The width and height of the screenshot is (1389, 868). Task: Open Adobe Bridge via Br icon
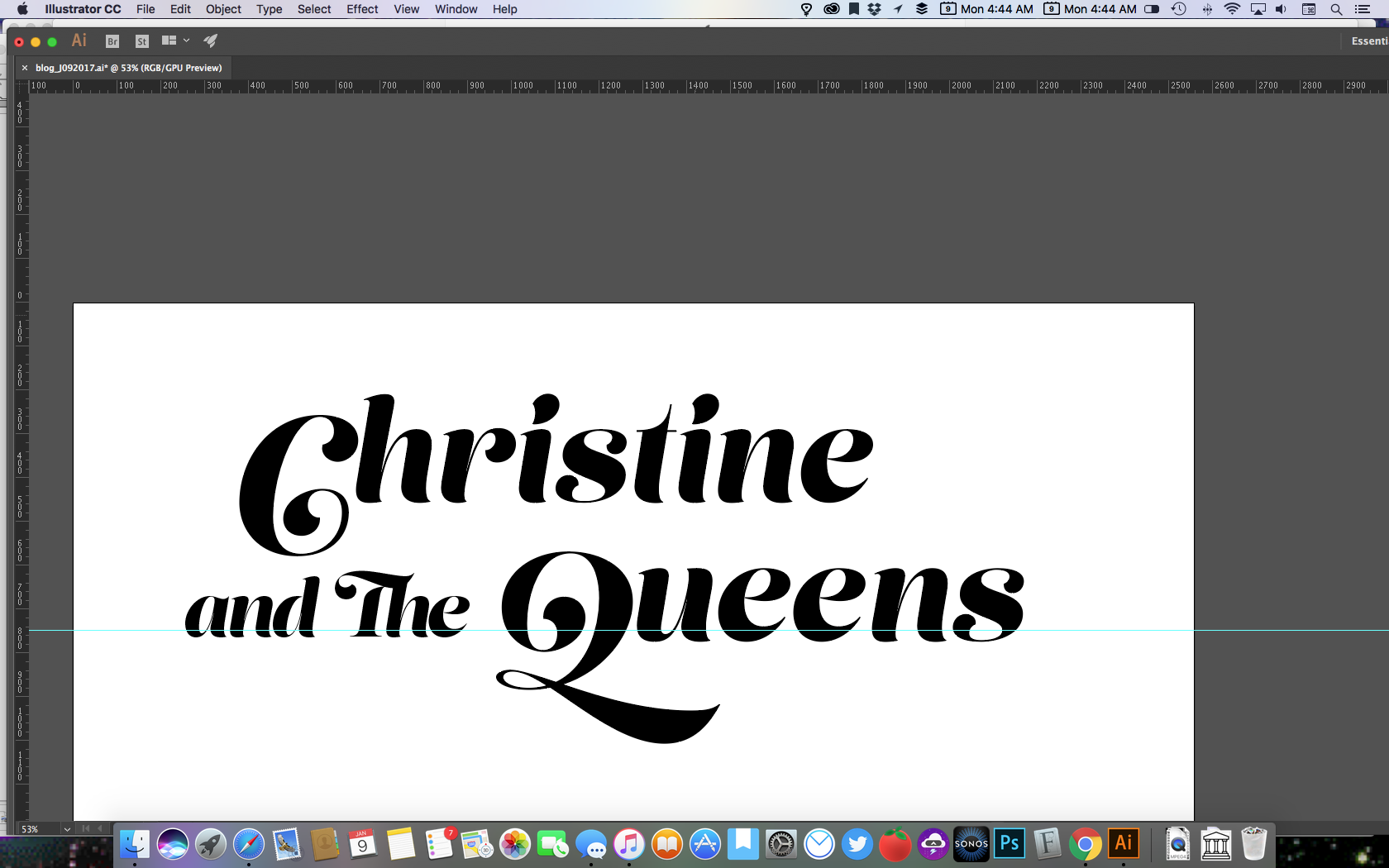[112, 41]
